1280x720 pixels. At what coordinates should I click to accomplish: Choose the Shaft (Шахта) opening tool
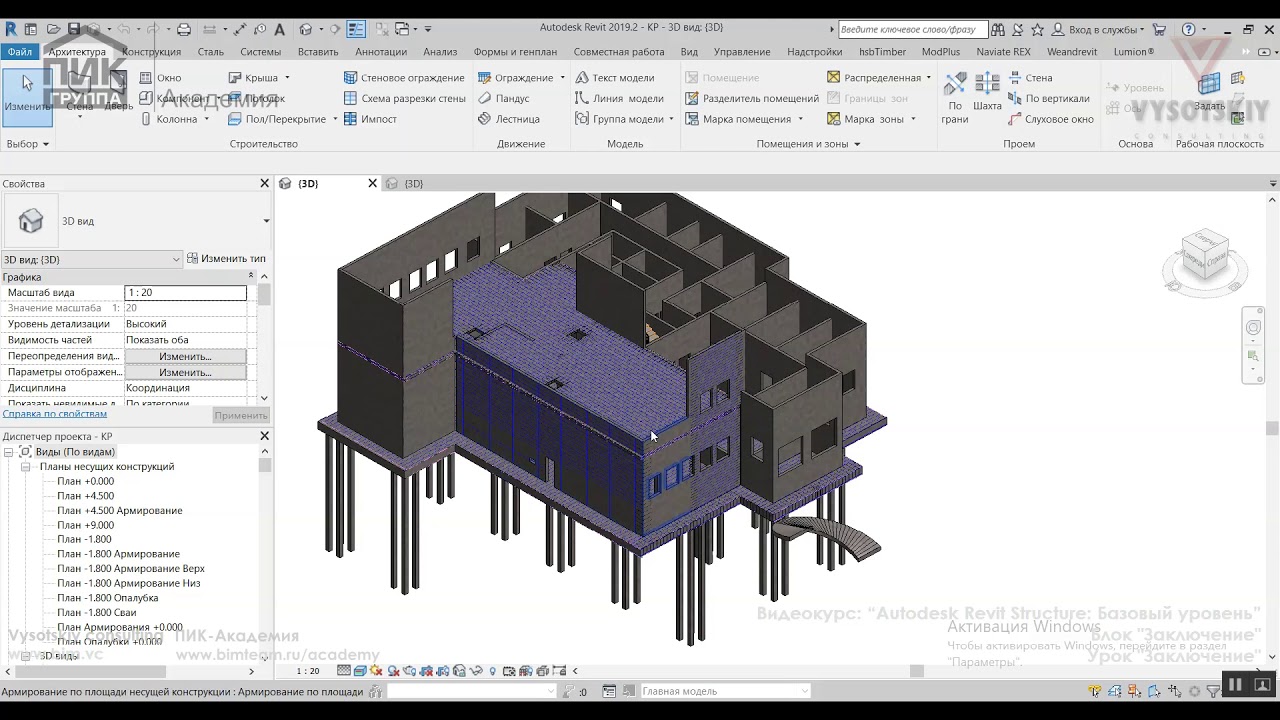(987, 92)
